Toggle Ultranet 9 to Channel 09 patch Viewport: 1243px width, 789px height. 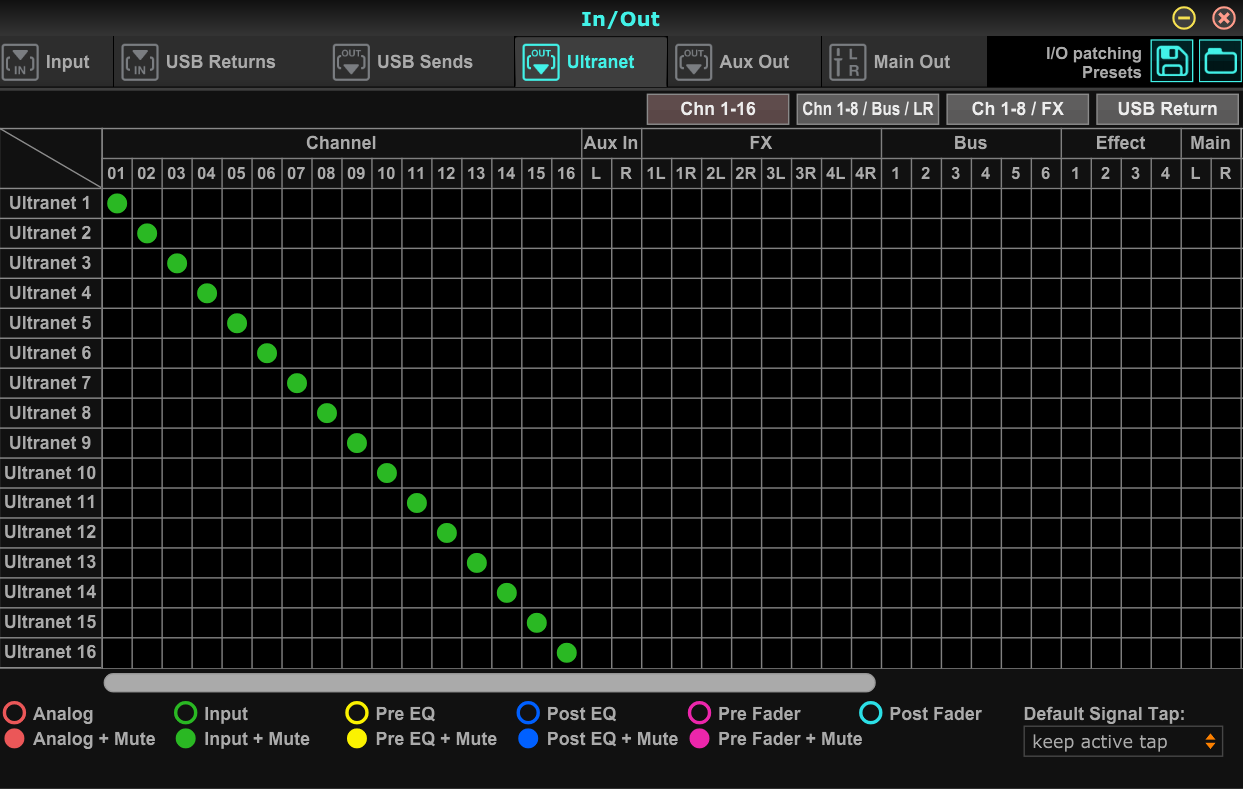coord(357,443)
